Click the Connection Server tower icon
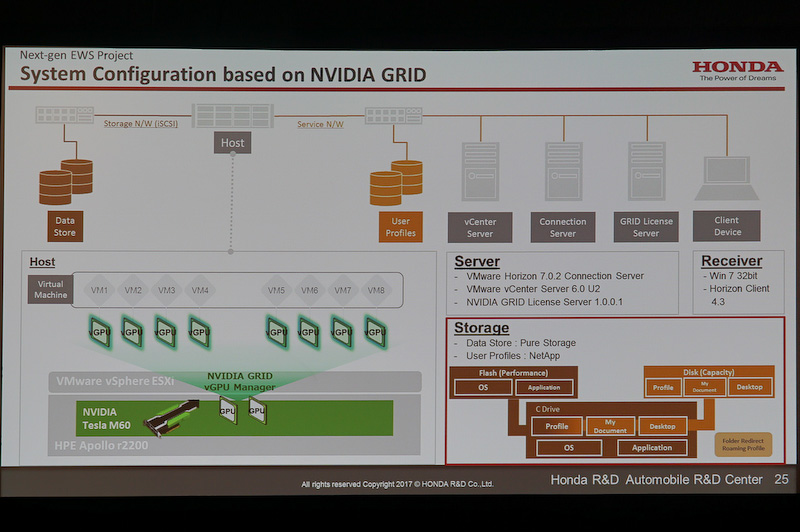The width and height of the screenshot is (800, 532). click(563, 171)
